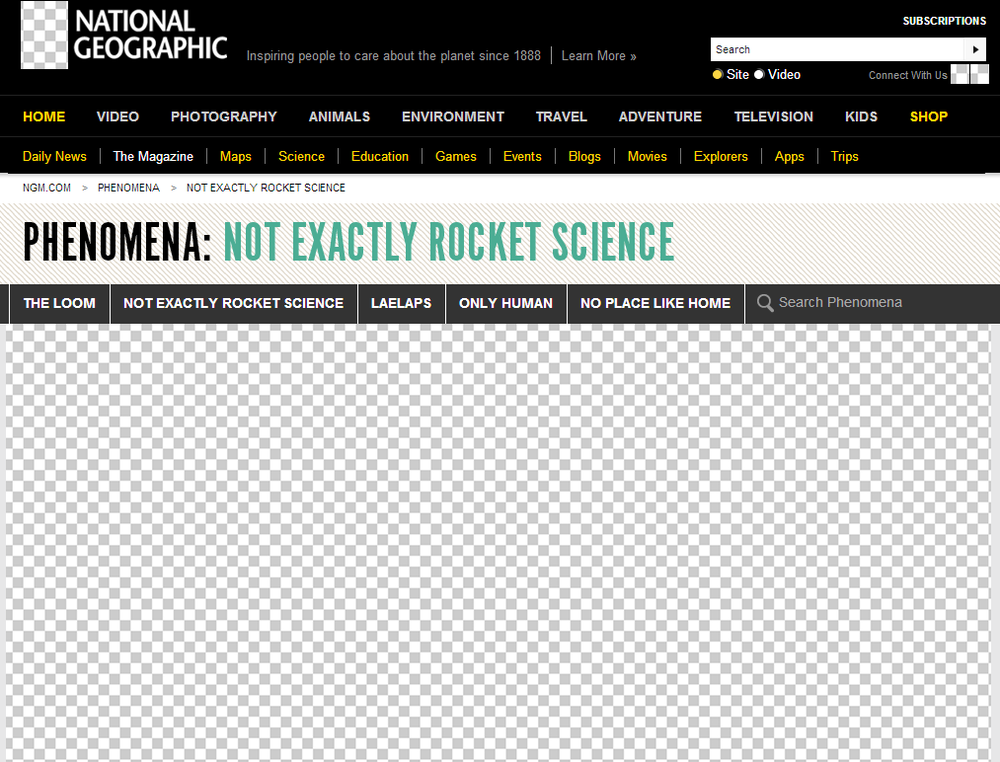Go to ANIMALS section
The height and width of the screenshot is (762, 1000).
[339, 117]
